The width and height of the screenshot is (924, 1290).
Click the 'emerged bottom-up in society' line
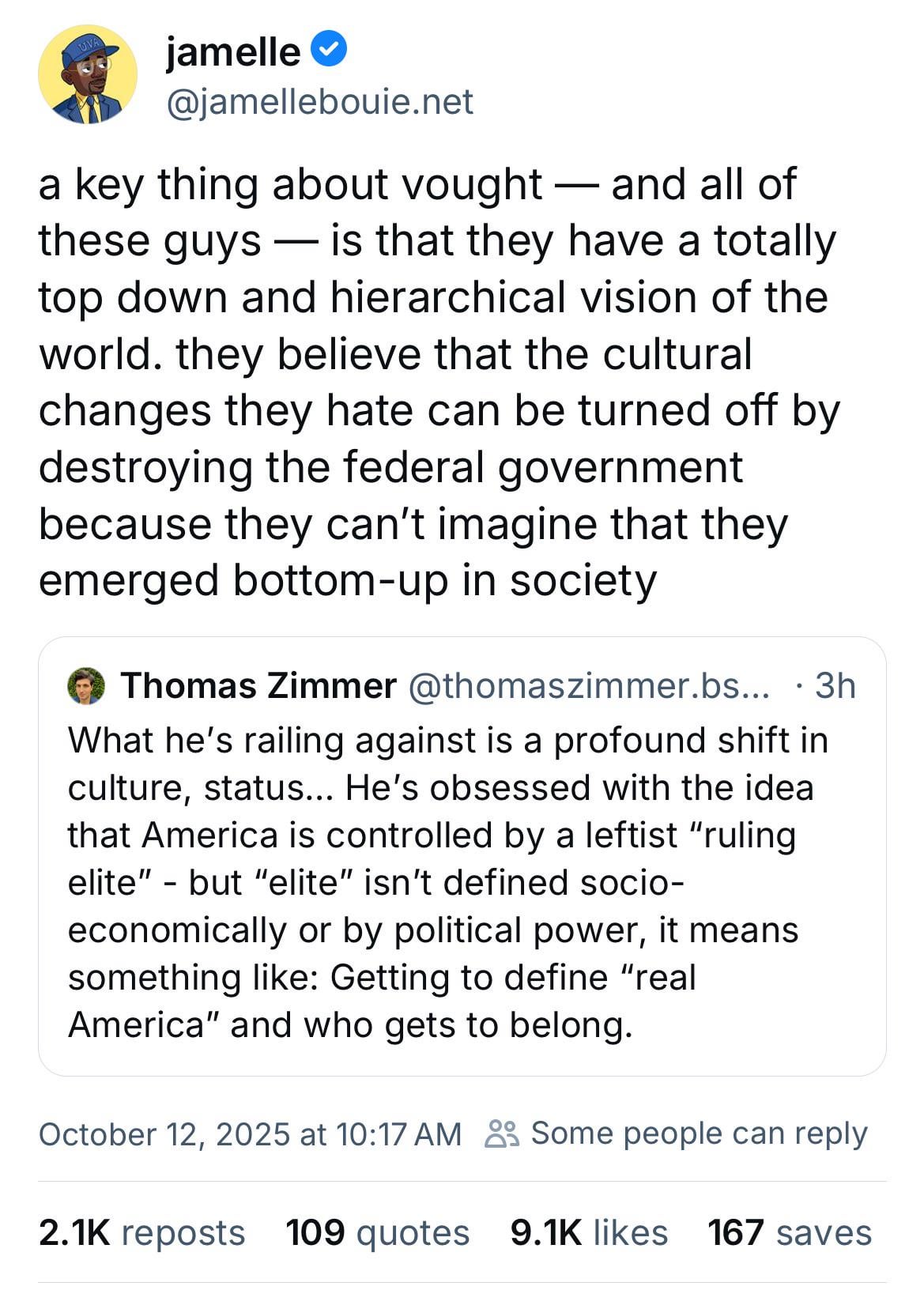(348, 580)
